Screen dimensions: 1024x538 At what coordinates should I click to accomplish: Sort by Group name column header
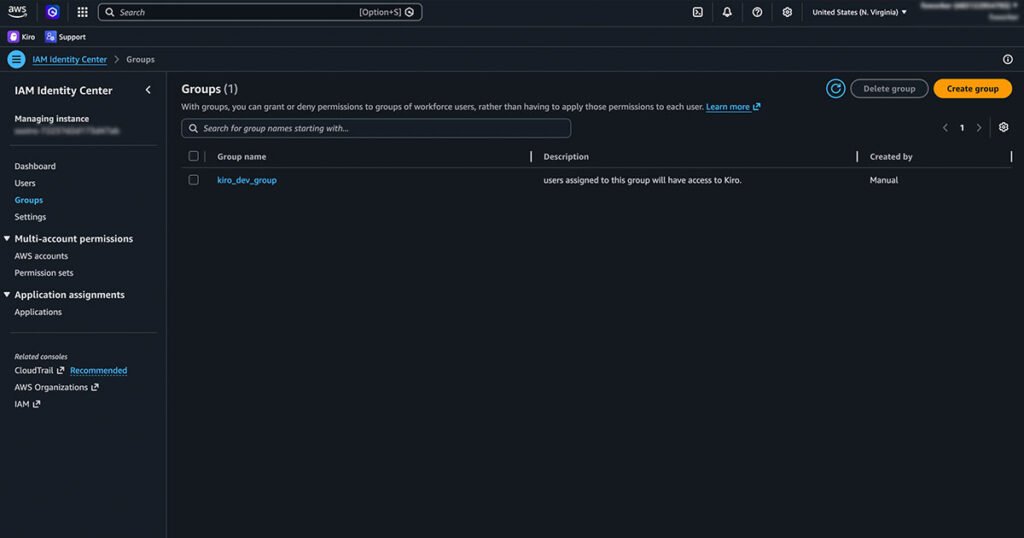[x=242, y=157]
